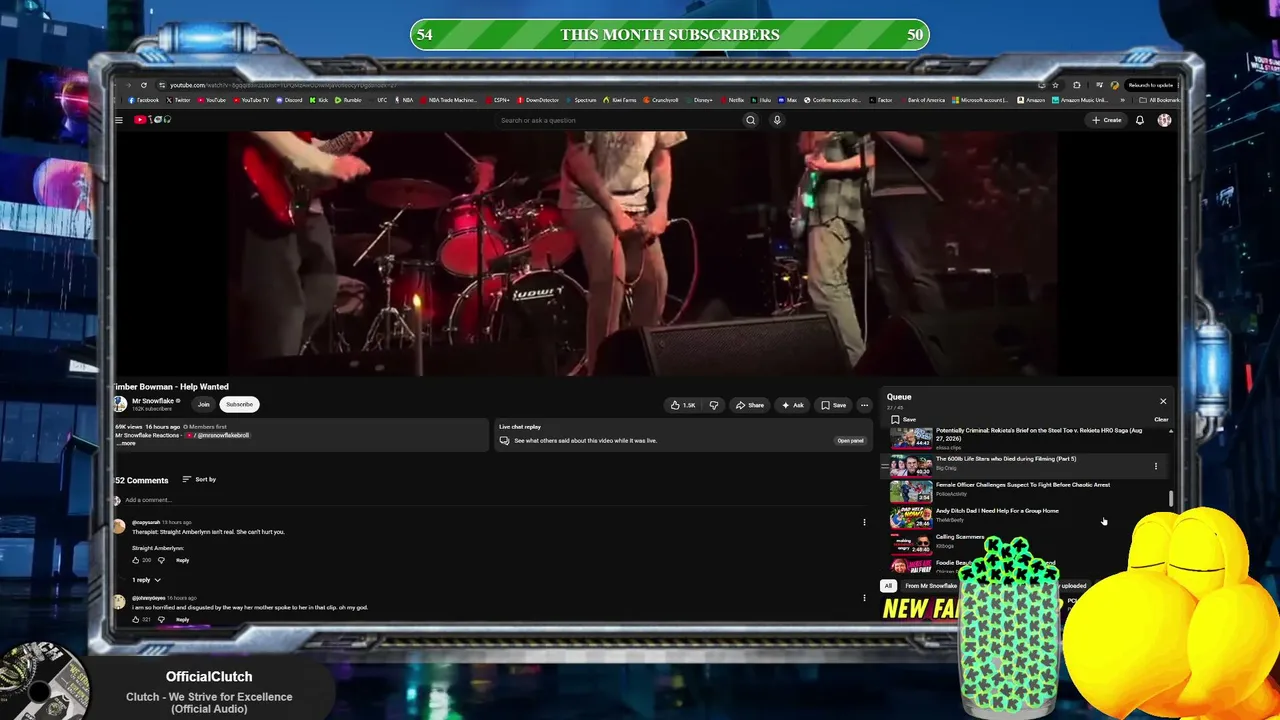
Task: Open the Create menu
Action: pyautogui.click(x=1107, y=120)
